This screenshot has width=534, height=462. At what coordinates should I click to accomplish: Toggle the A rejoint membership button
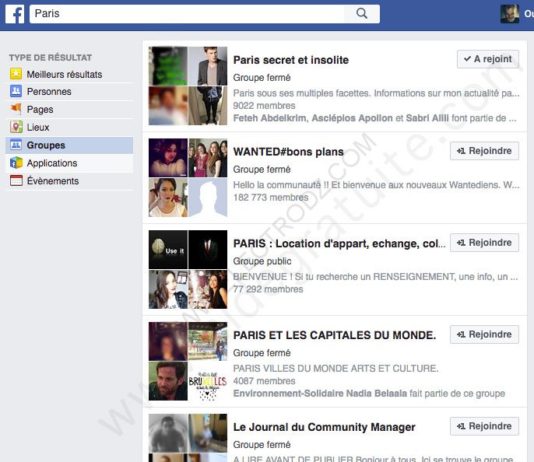coord(488,59)
